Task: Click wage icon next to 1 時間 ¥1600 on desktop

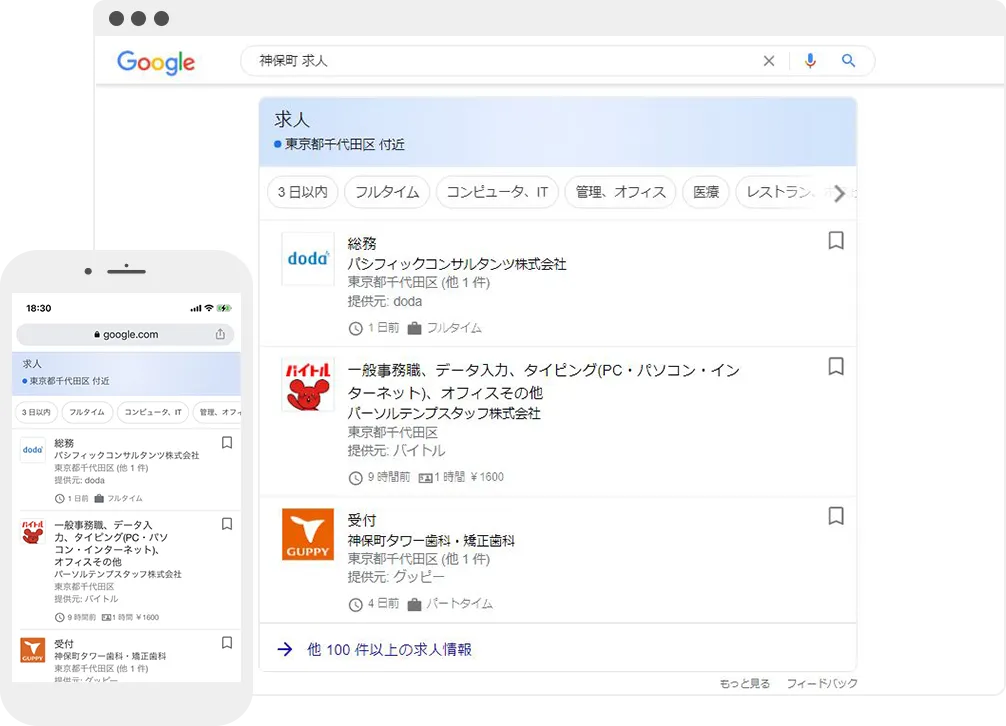Action: tap(425, 478)
